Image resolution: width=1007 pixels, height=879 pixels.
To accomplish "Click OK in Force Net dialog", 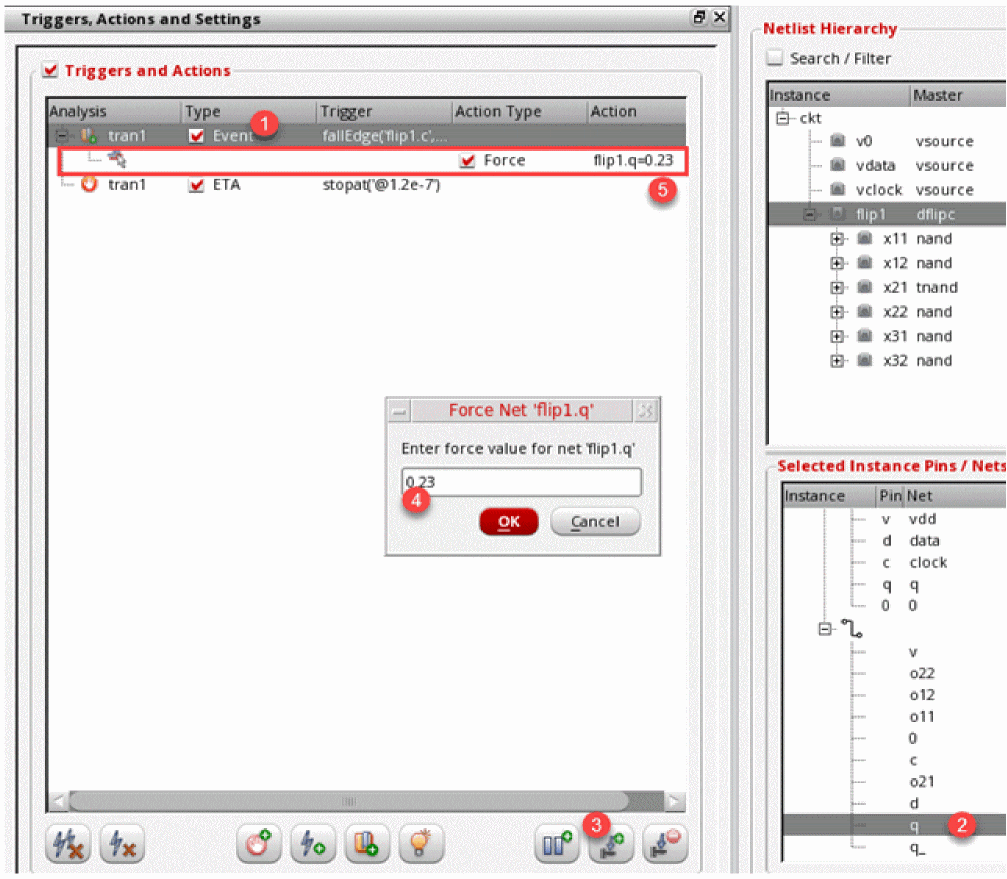I will click(509, 521).
